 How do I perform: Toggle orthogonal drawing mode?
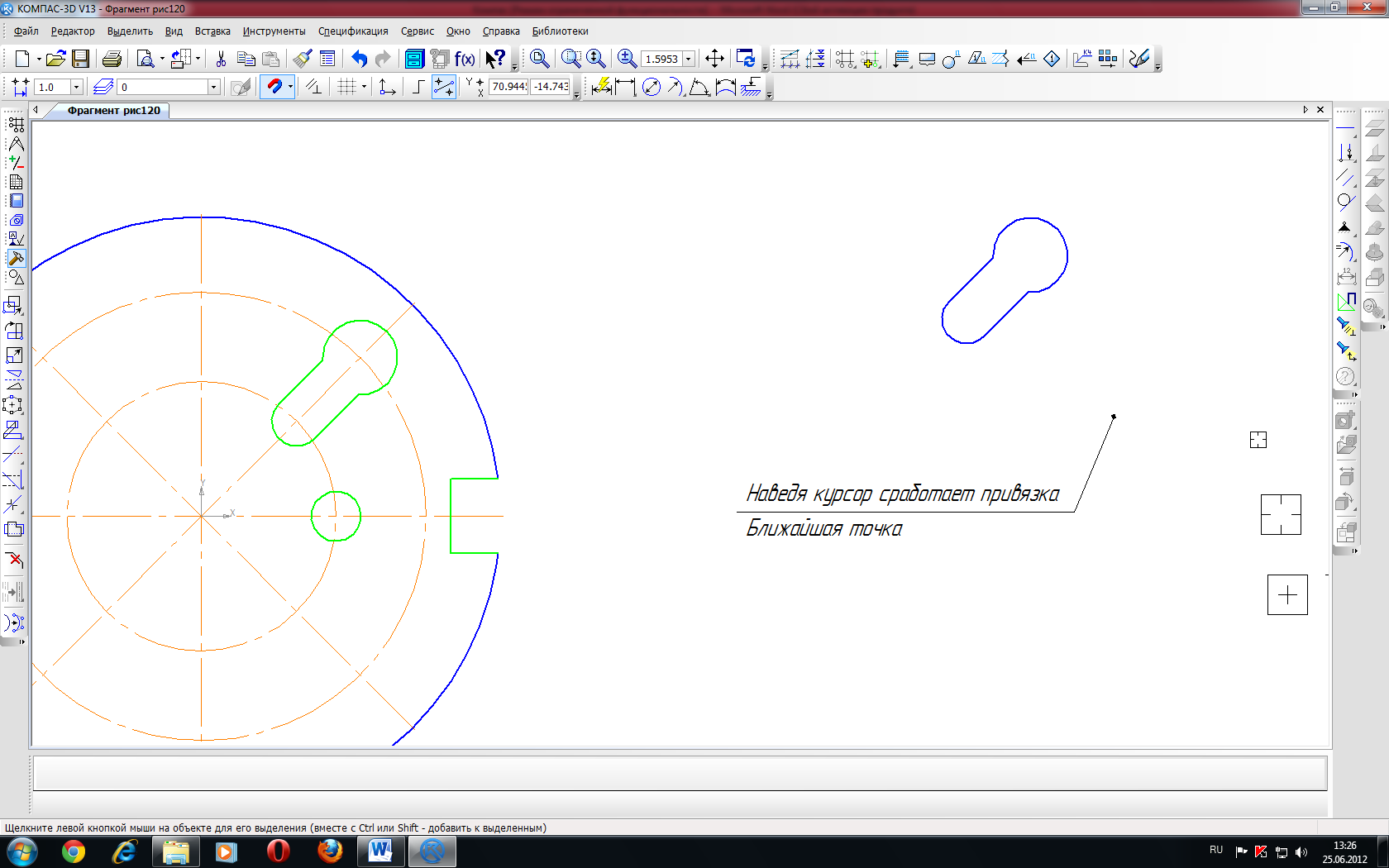[418, 87]
